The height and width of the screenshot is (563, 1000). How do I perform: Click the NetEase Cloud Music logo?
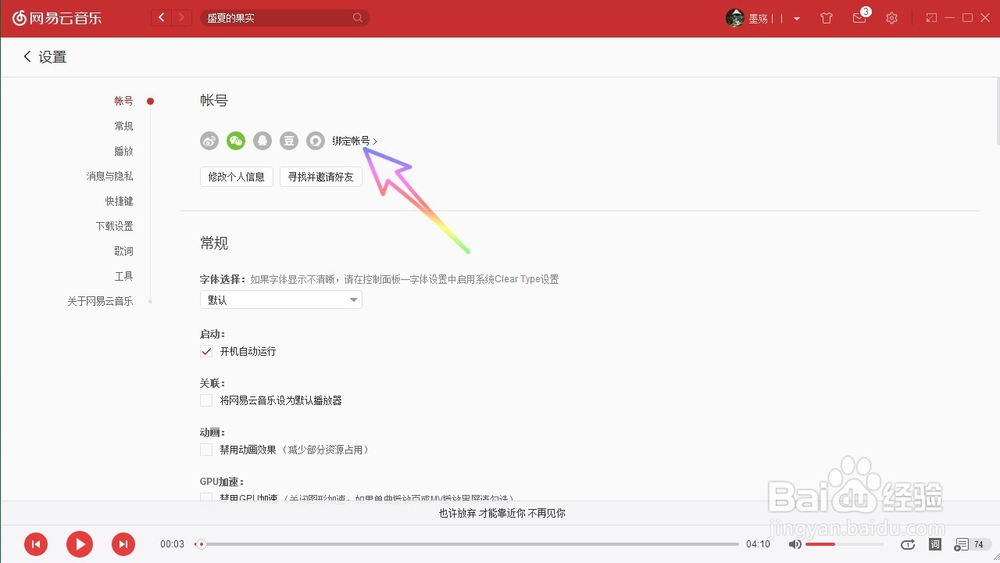(57, 18)
